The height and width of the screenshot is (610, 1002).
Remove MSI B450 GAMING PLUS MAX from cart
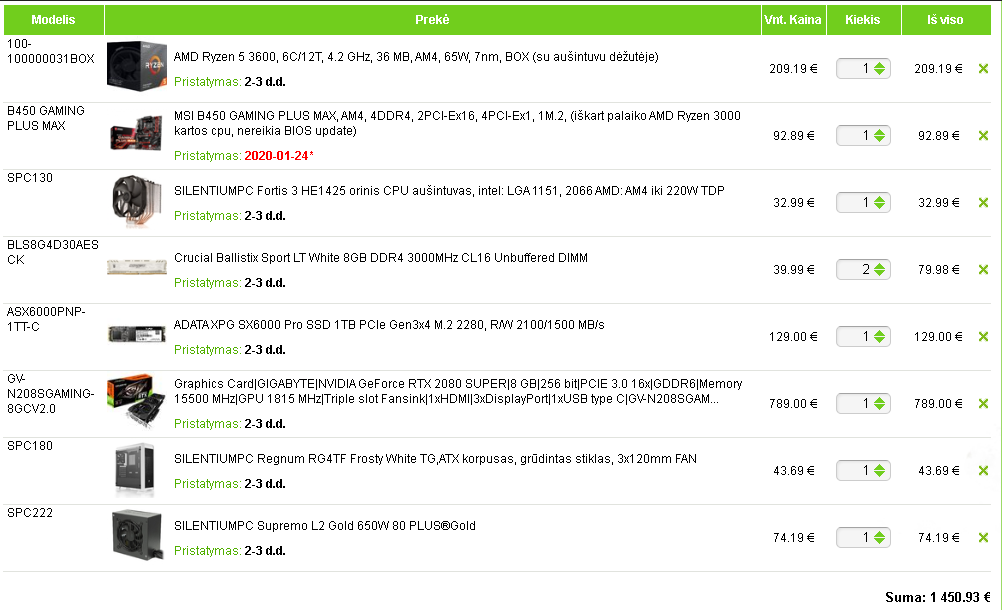coord(983,136)
